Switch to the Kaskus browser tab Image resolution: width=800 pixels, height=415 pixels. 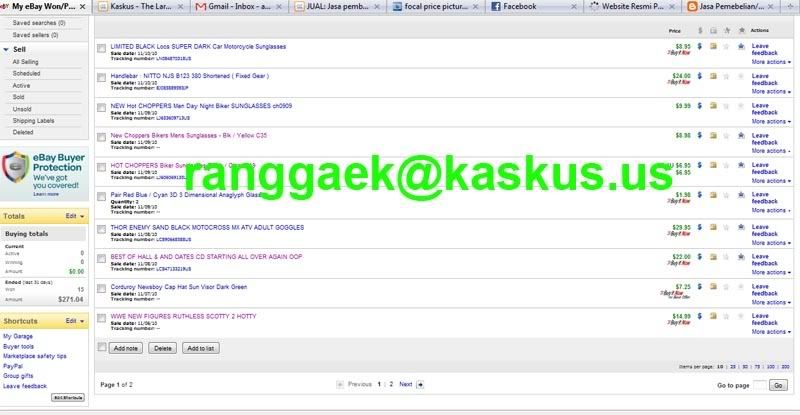141,7
